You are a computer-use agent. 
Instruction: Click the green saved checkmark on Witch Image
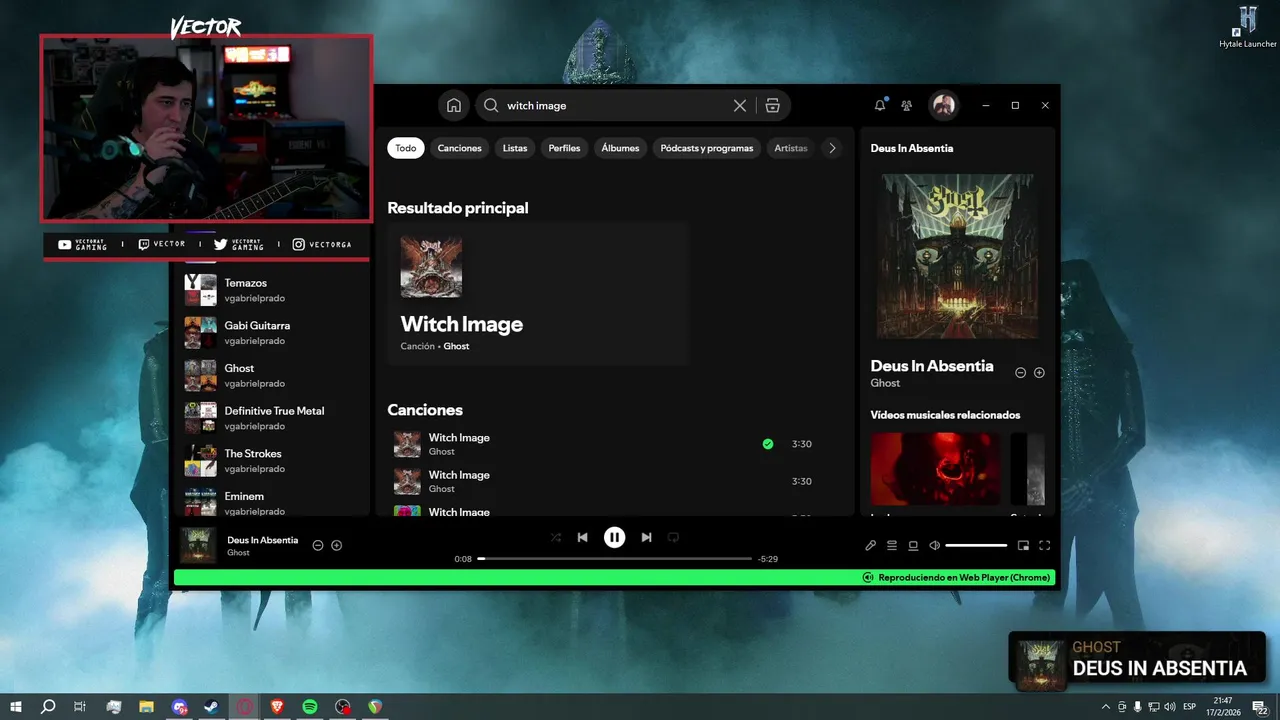tap(768, 444)
